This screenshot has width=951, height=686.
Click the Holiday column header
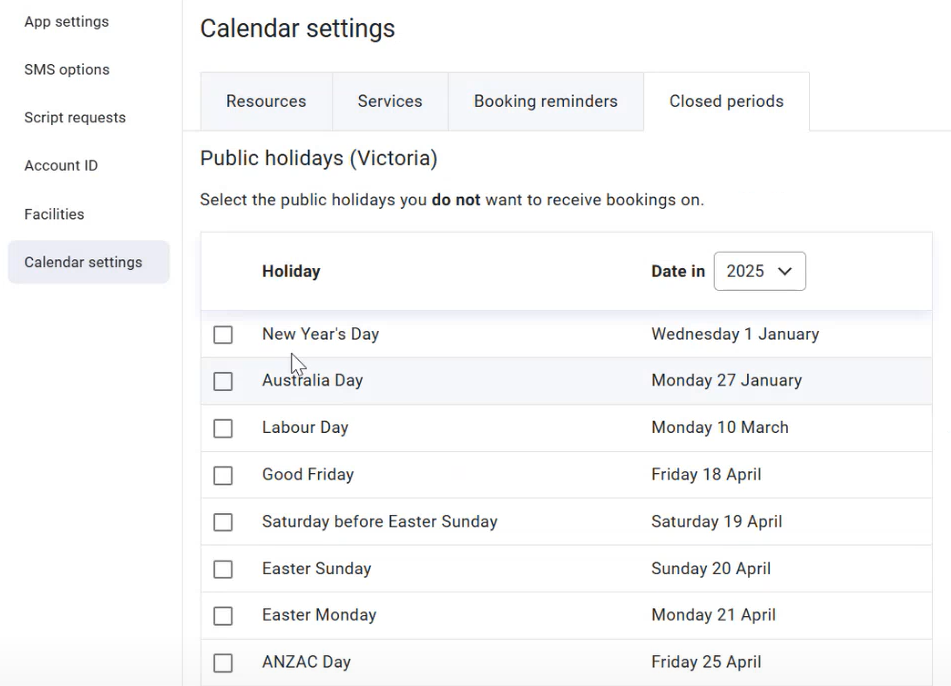pos(291,271)
